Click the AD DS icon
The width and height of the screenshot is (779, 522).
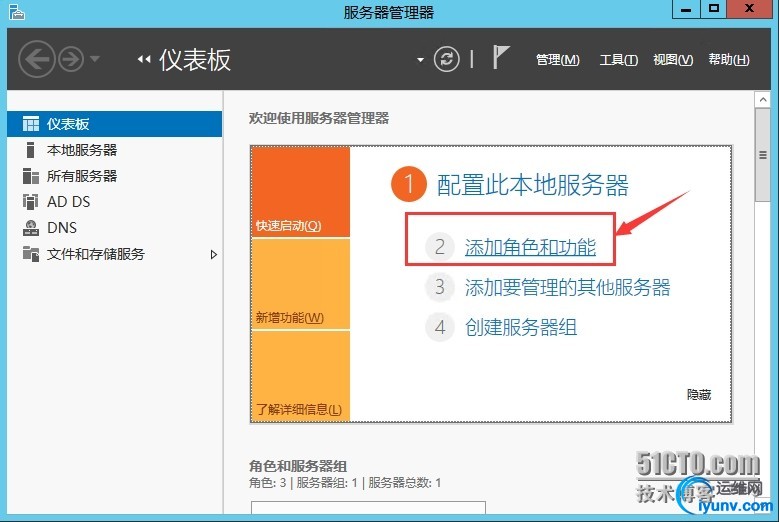(x=30, y=201)
